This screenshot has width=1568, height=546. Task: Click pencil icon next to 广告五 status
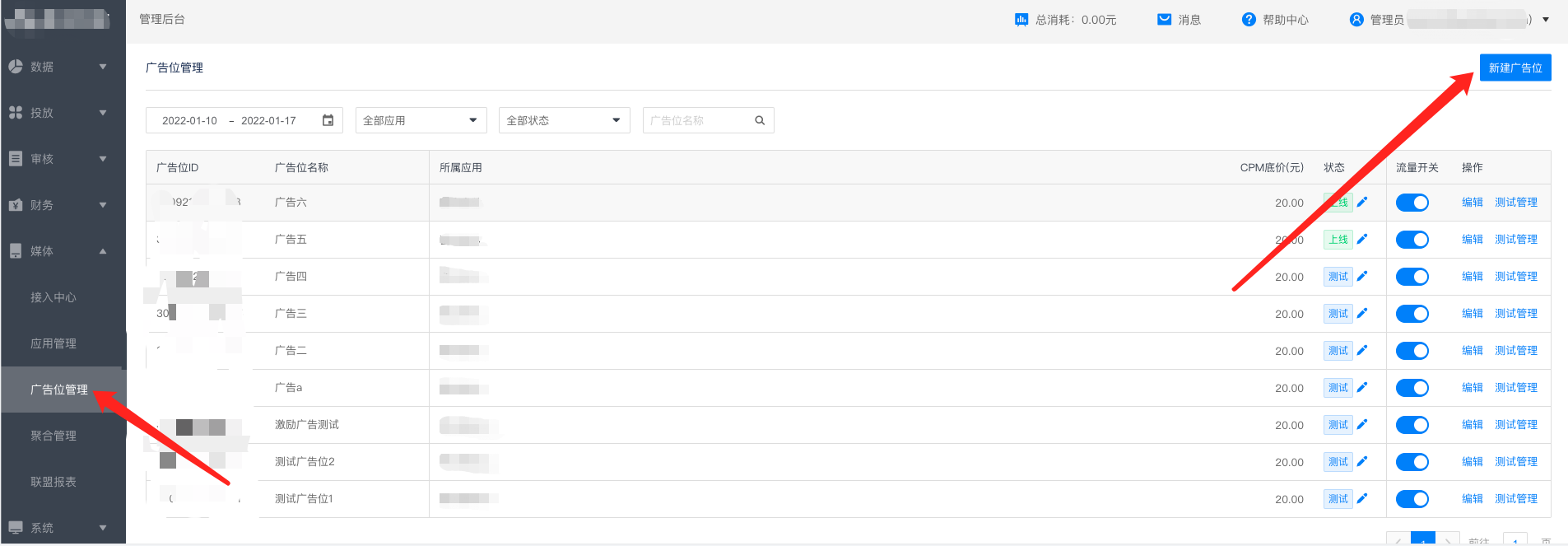[x=1362, y=239]
